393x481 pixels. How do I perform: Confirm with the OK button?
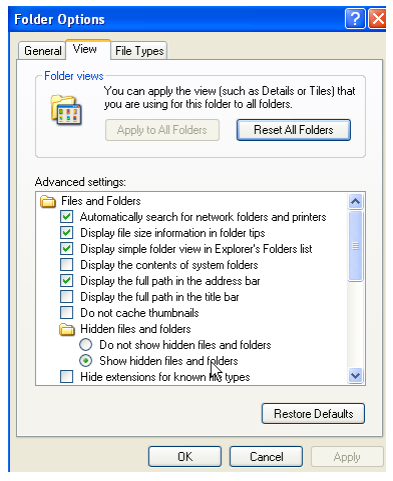click(x=185, y=456)
